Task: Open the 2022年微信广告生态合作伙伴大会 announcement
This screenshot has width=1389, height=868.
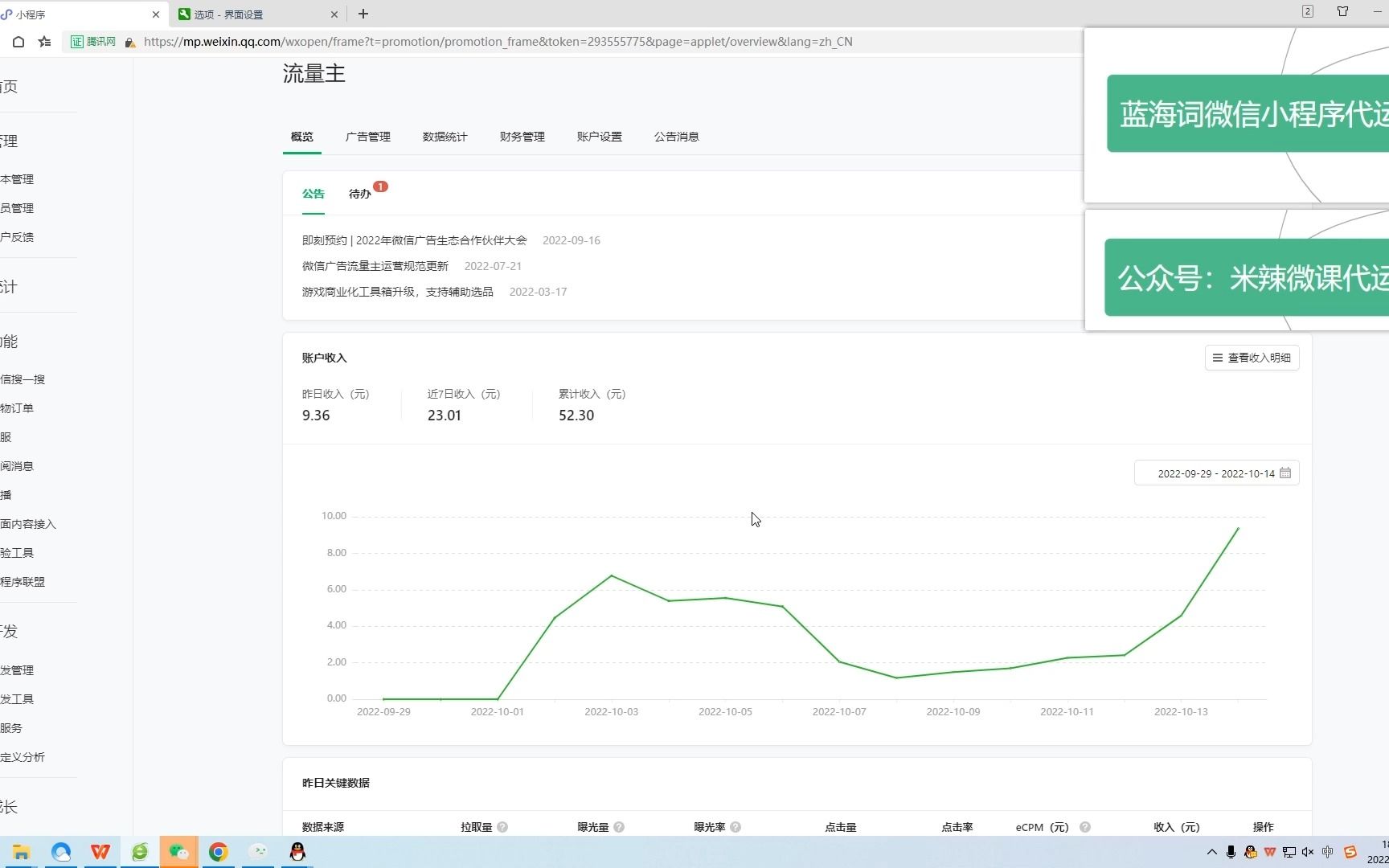Action: pyautogui.click(x=415, y=240)
